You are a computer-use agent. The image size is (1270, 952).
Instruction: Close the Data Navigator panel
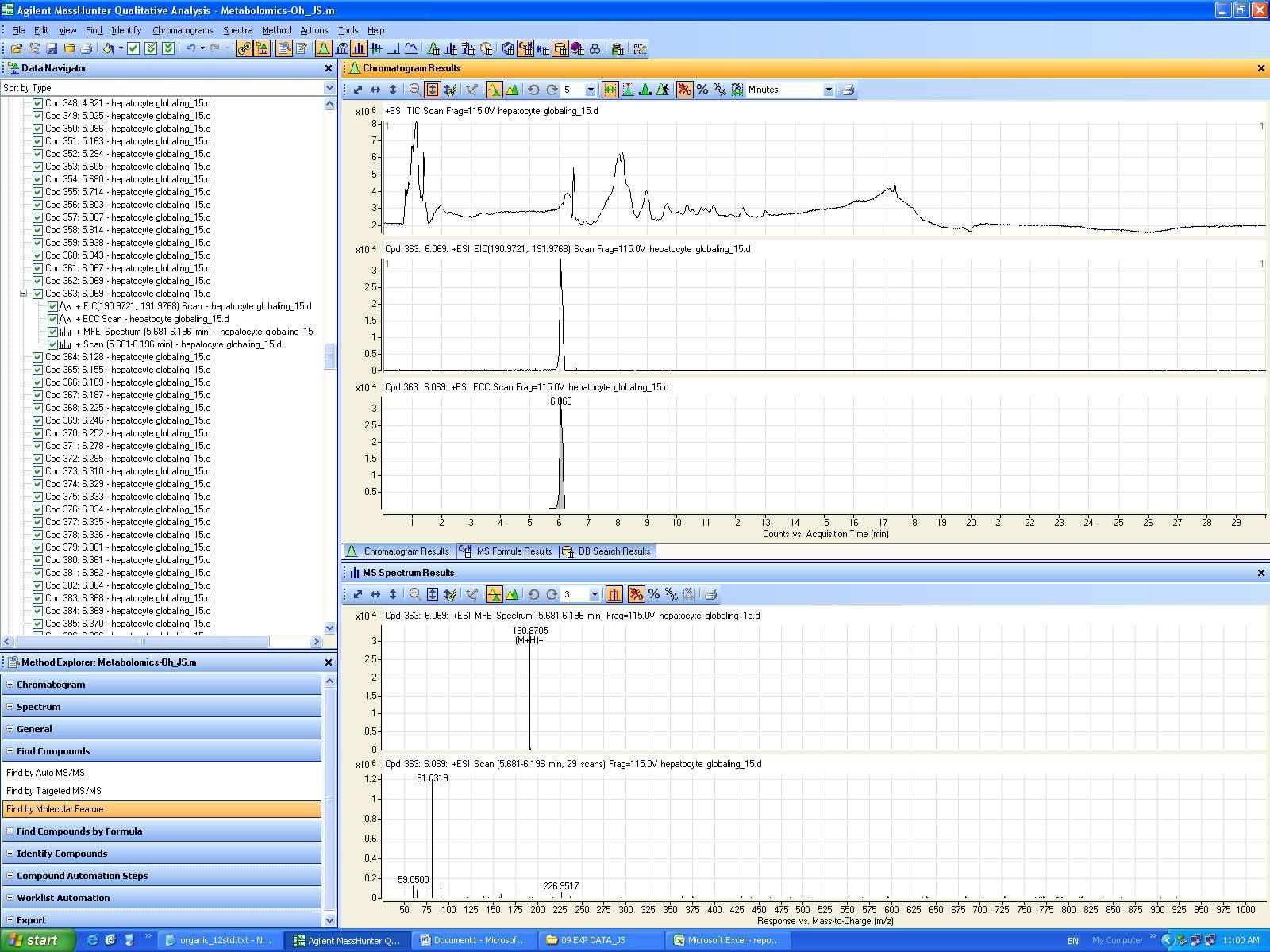[x=329, y=68]
